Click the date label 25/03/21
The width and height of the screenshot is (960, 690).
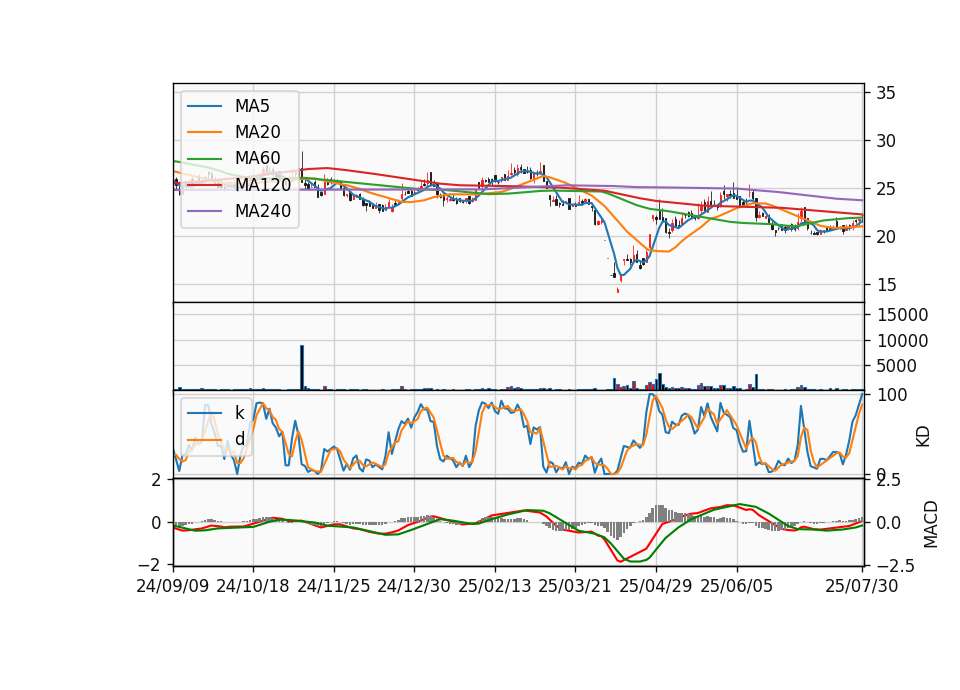click(x=575, y=586)
